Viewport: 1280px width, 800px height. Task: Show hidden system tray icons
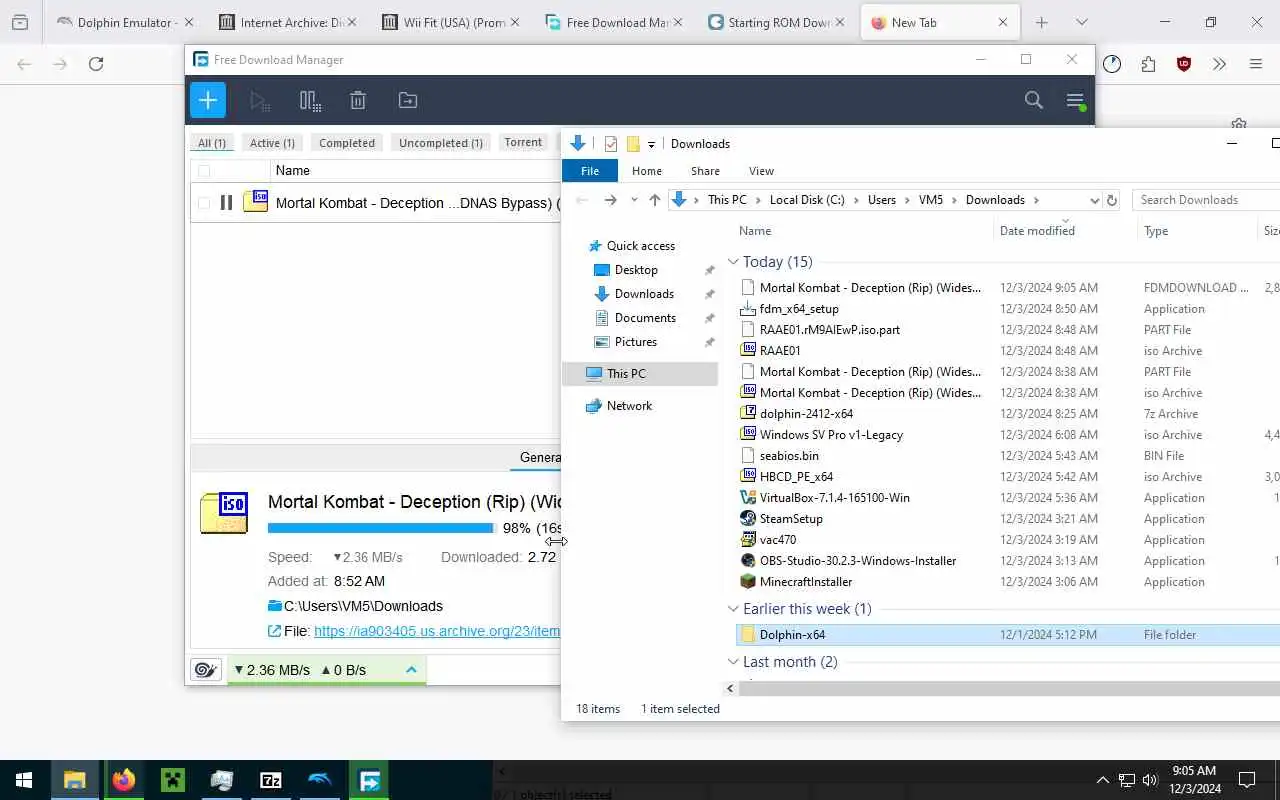(1103, 781)
